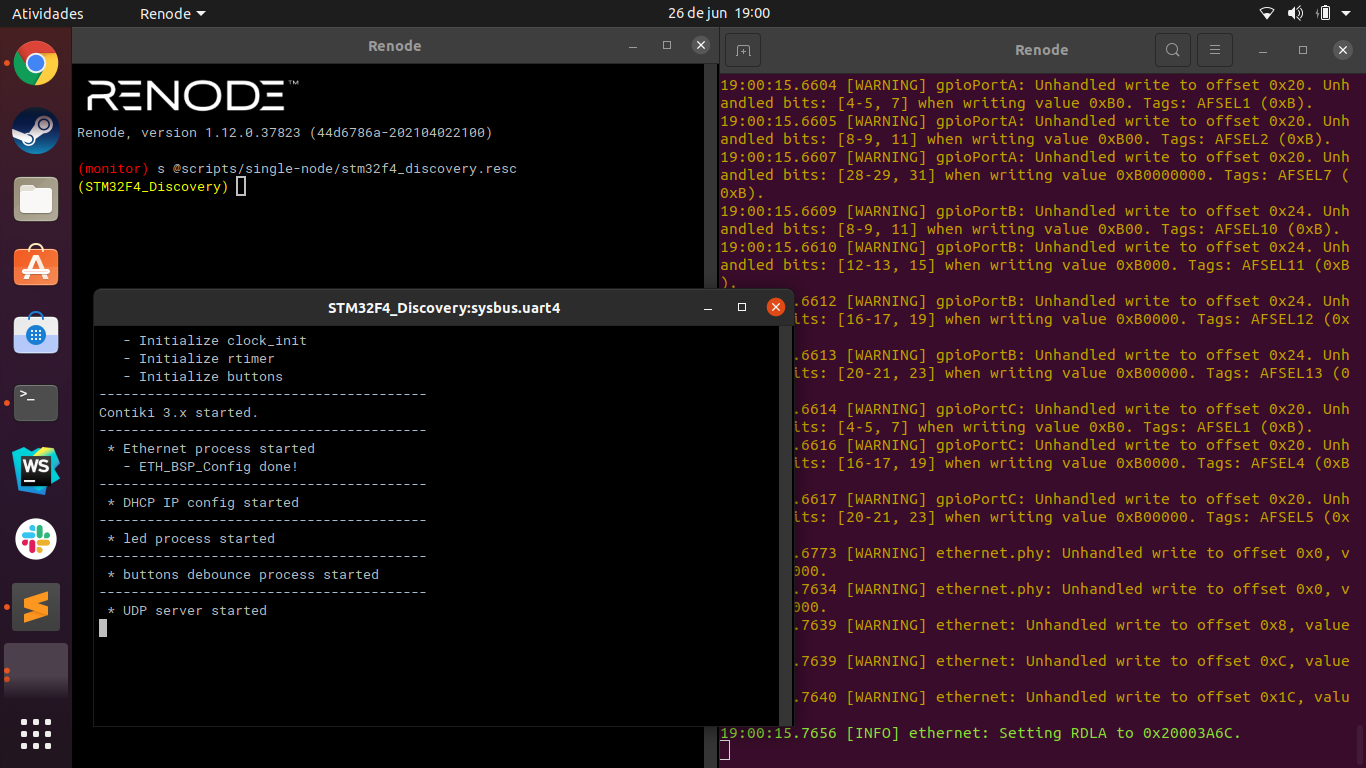Launch WebStorm from the dock
Screen dimensions: 1366x768
36,471
